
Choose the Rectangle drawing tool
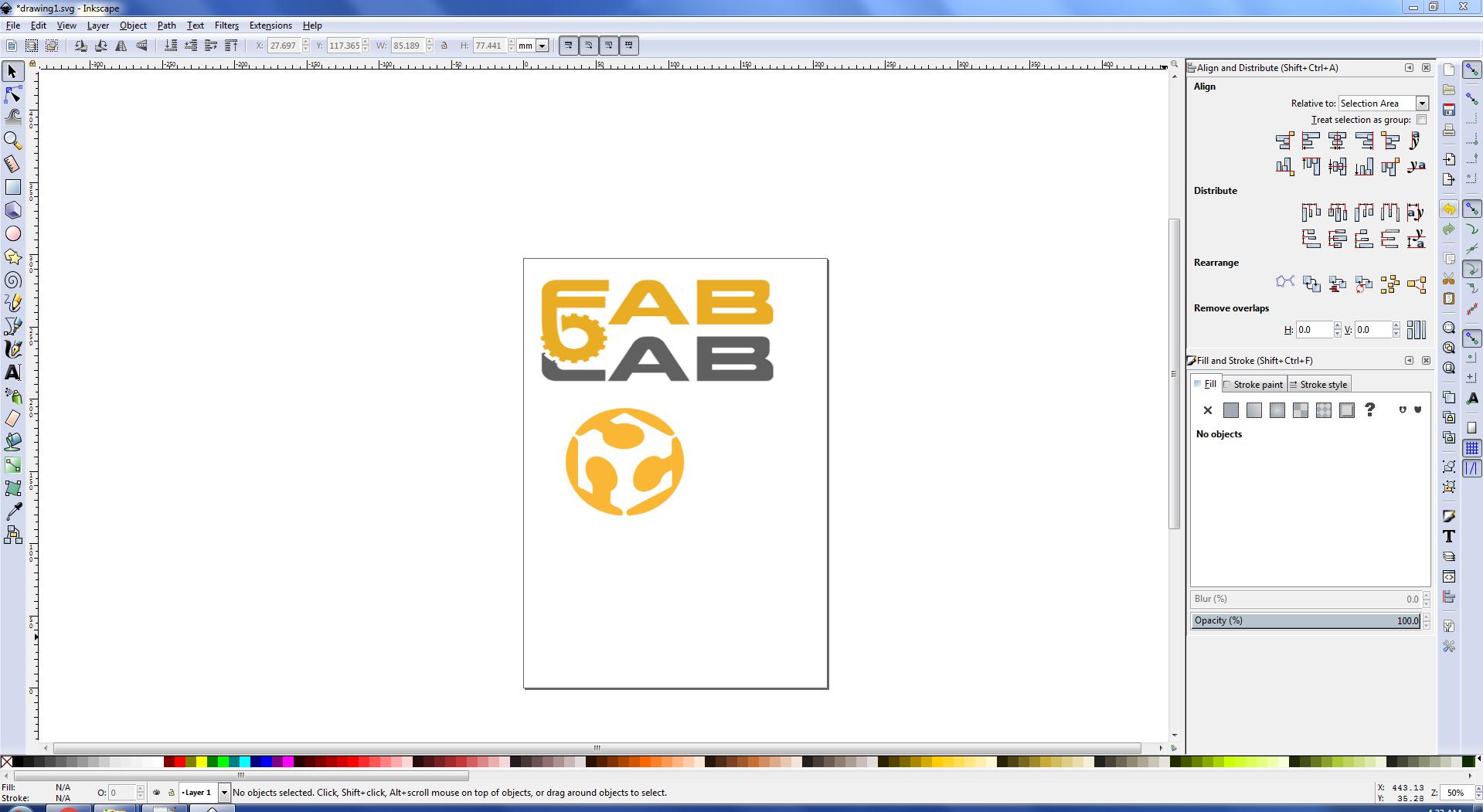pyautogui.click(x=13, y=187)
